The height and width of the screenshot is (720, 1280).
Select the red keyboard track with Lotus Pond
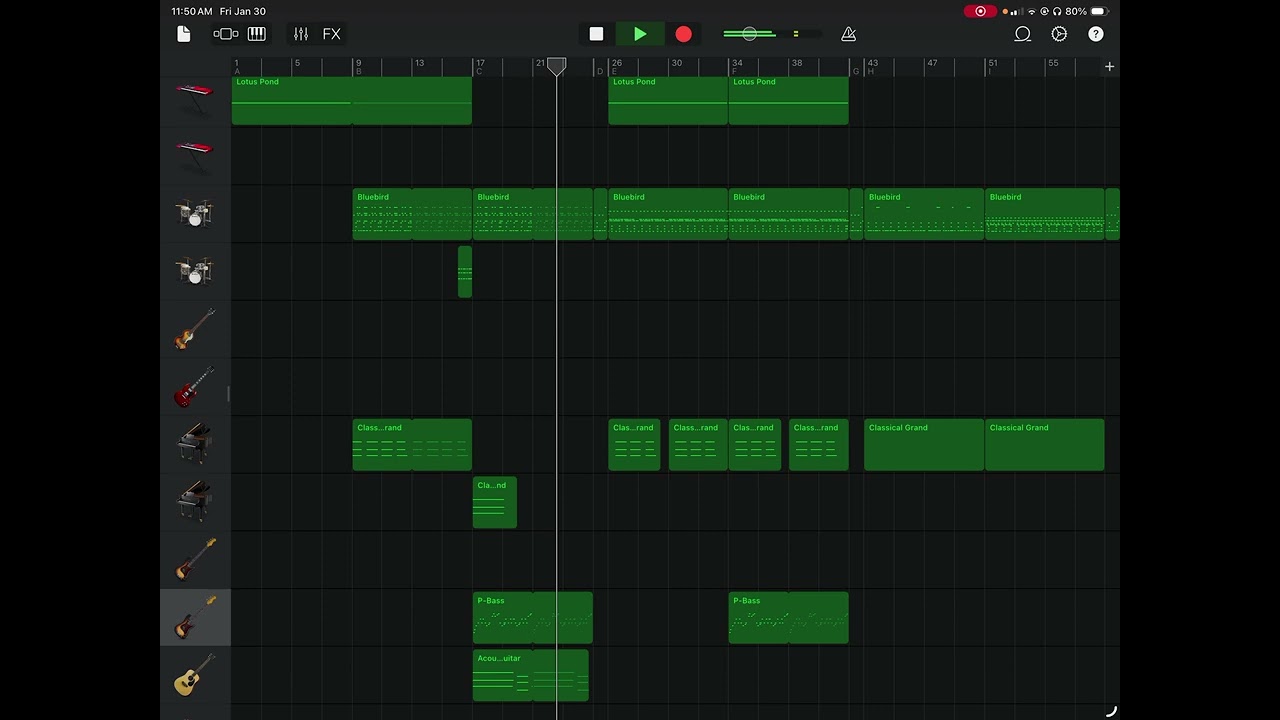coord(195,98)
